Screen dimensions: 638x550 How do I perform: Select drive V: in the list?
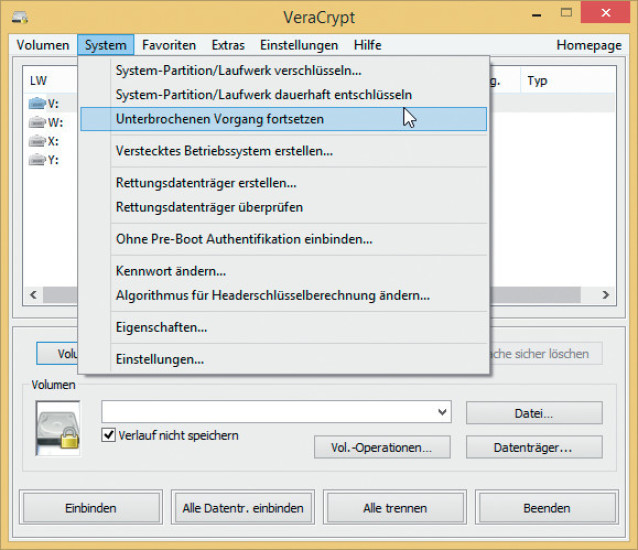click(x=44, y=104)
